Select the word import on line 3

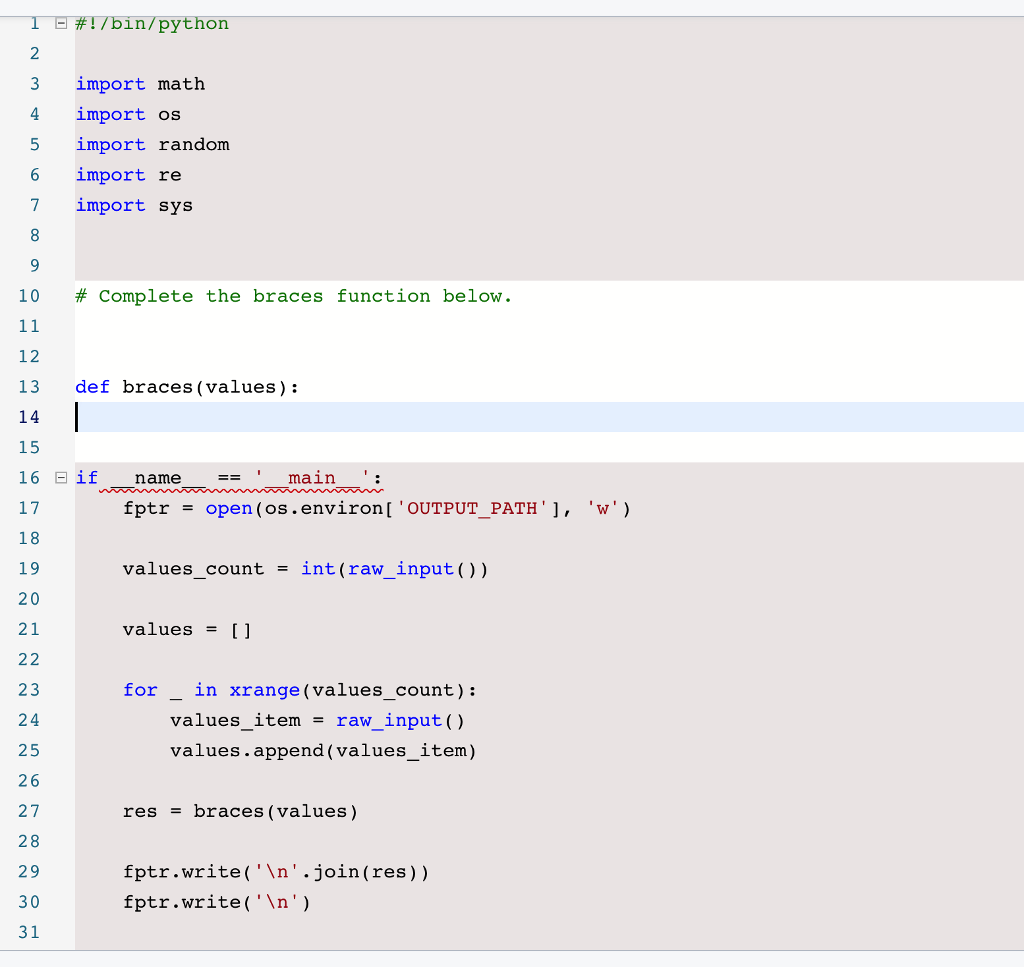(111, 84)
